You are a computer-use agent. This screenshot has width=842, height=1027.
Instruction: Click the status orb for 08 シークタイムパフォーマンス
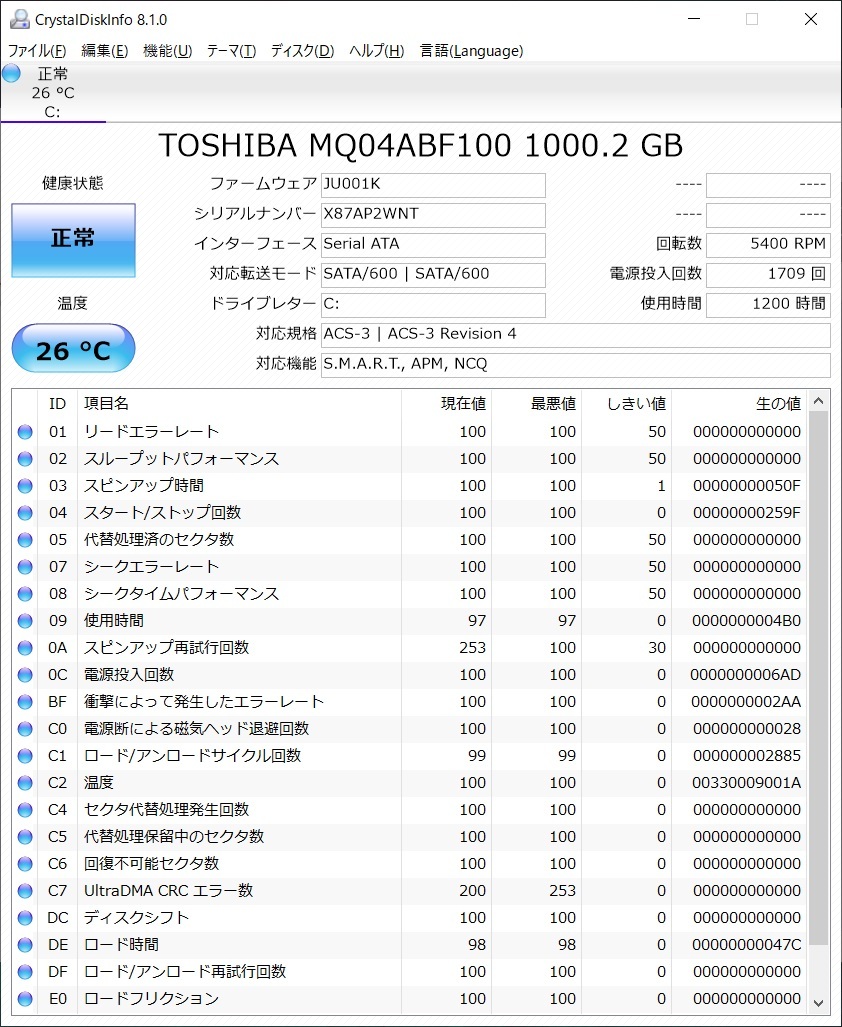pyautogui.click(x=25, y=594)
